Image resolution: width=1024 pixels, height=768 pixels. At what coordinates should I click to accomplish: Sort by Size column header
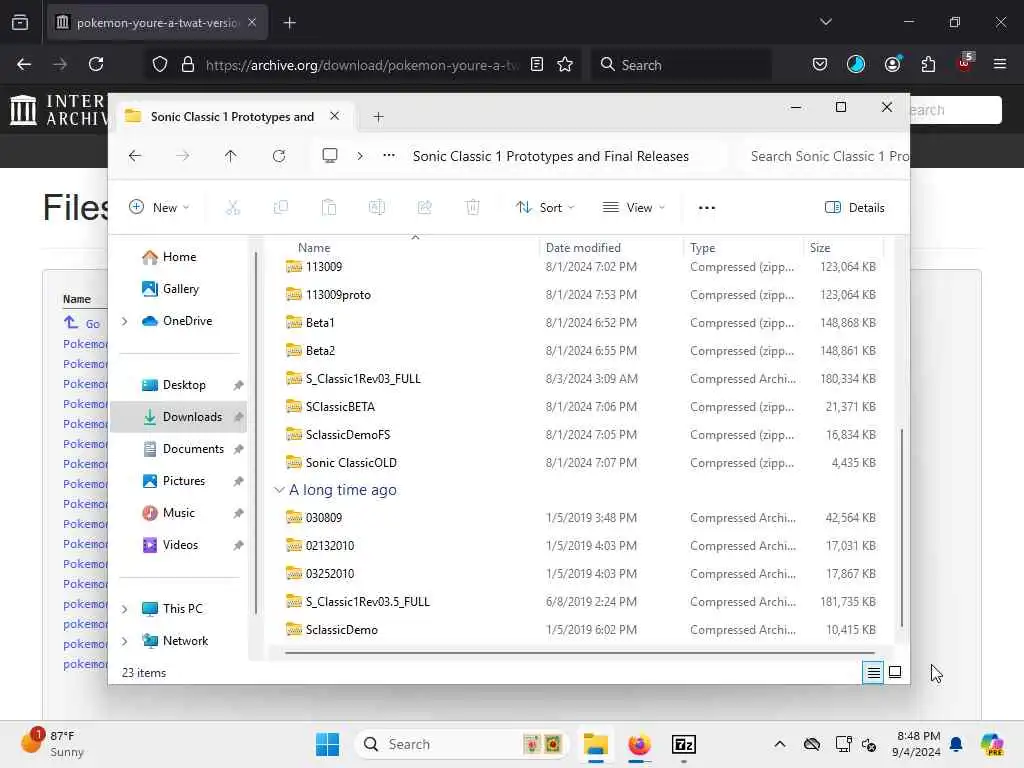820,248
